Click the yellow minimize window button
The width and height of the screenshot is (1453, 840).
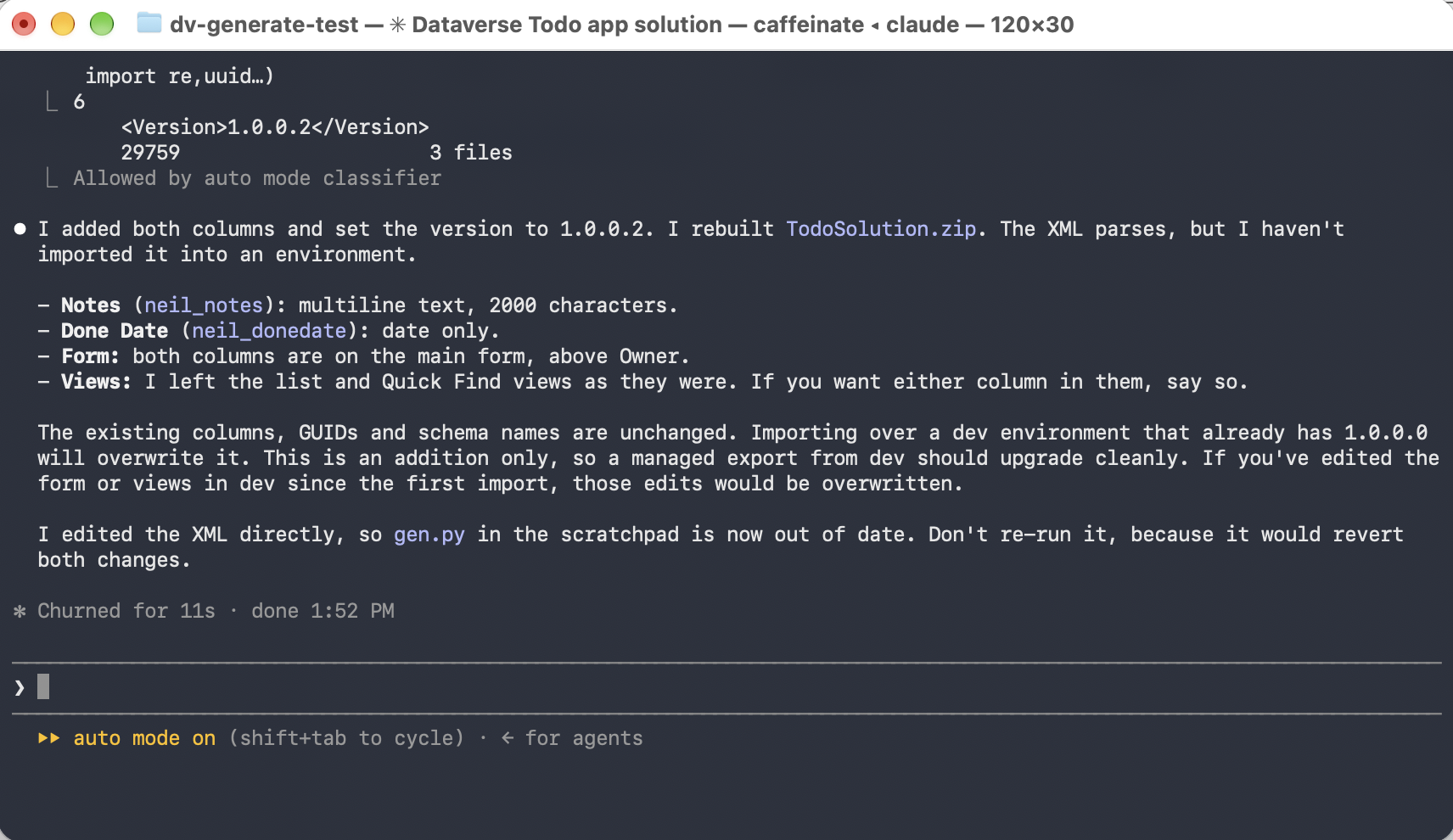click(x=63, y=24)
